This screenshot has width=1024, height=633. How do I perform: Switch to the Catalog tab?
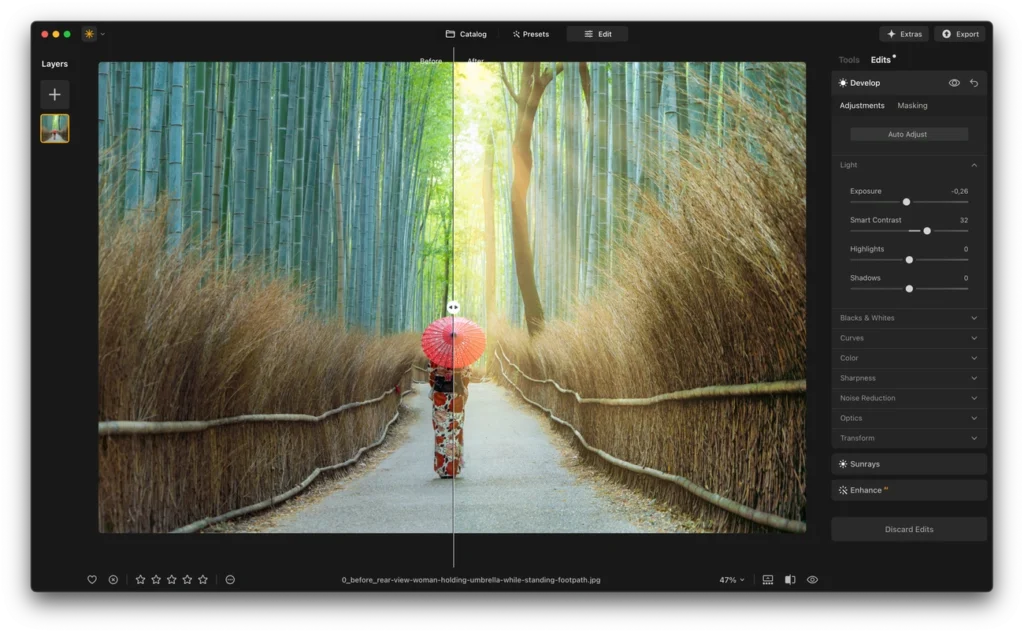(x=466, y=34)
